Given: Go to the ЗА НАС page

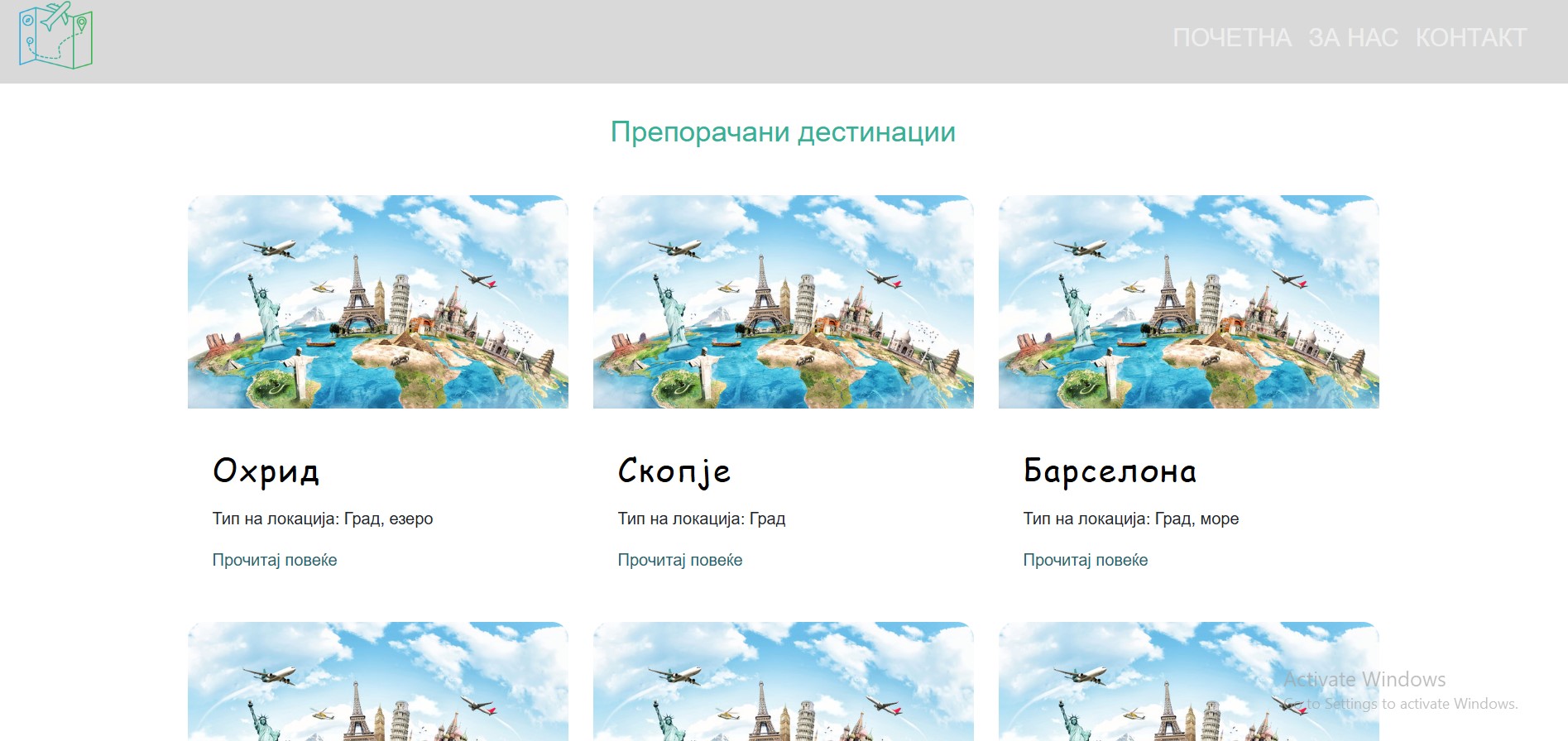Looking at the screenshot, I should click(x=1353, y=38).
